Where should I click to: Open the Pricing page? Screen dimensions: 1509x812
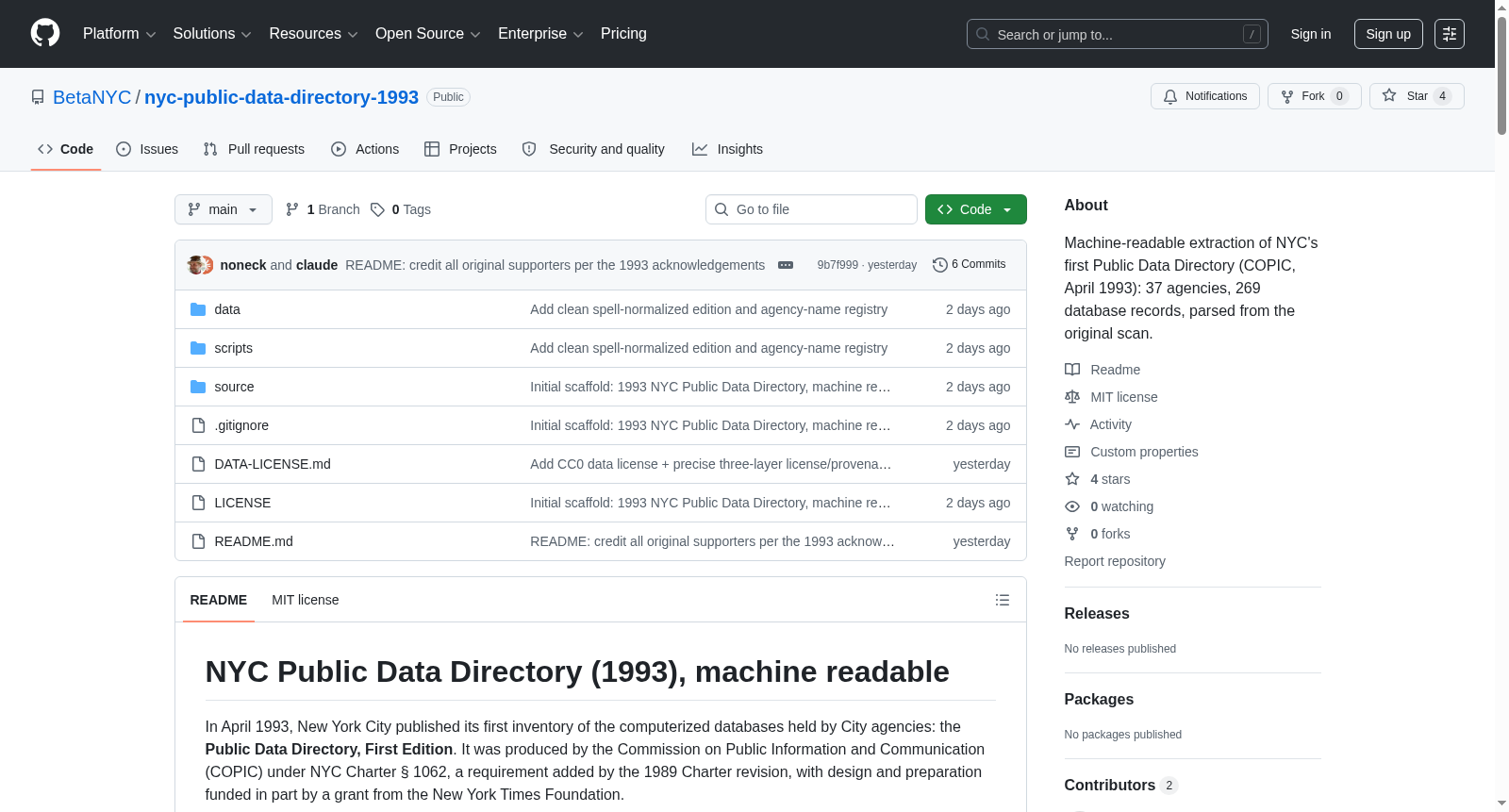tap(623, 34)
